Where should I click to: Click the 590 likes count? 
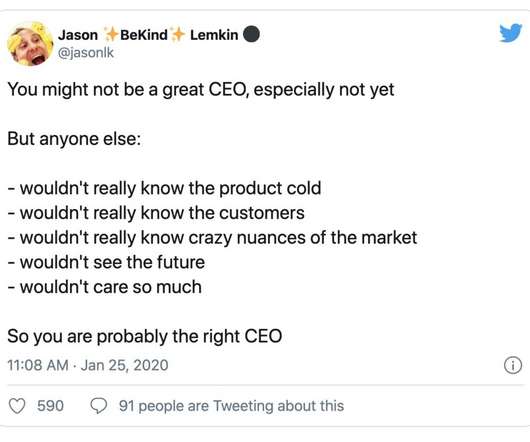pyautogui.click(x=50, y=406)
